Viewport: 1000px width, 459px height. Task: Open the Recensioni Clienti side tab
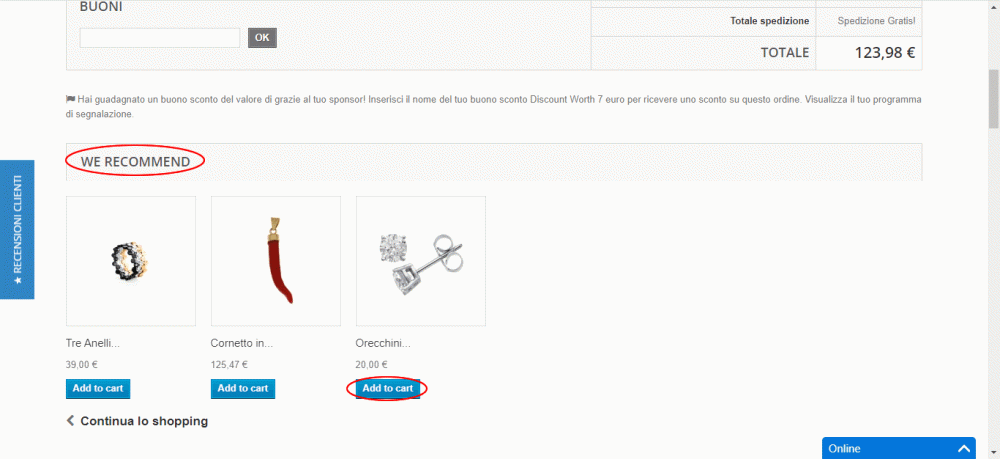click(17, 230)
